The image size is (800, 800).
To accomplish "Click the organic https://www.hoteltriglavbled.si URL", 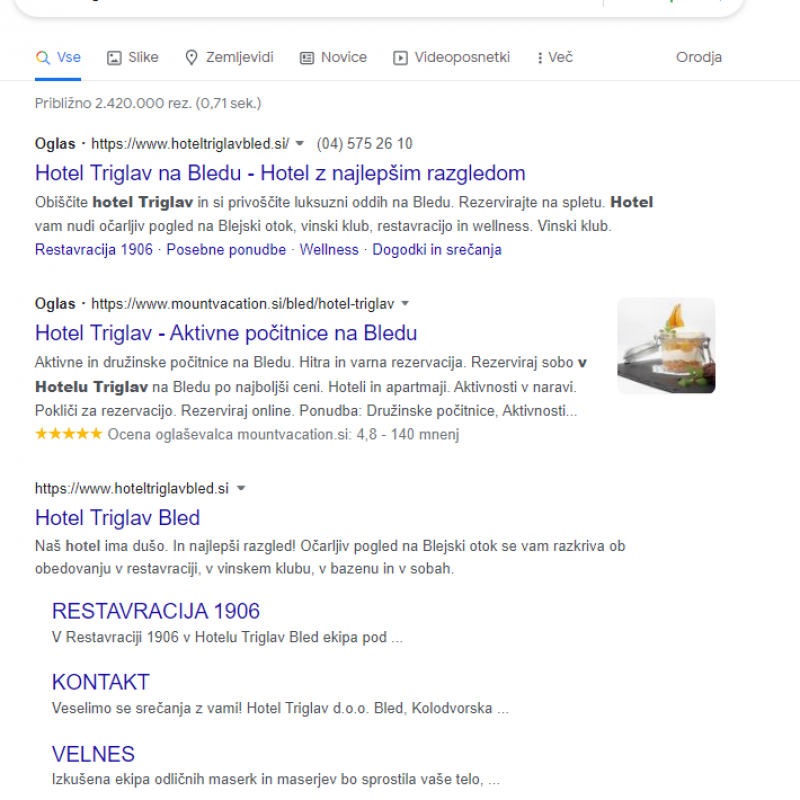I will (132, 488).
